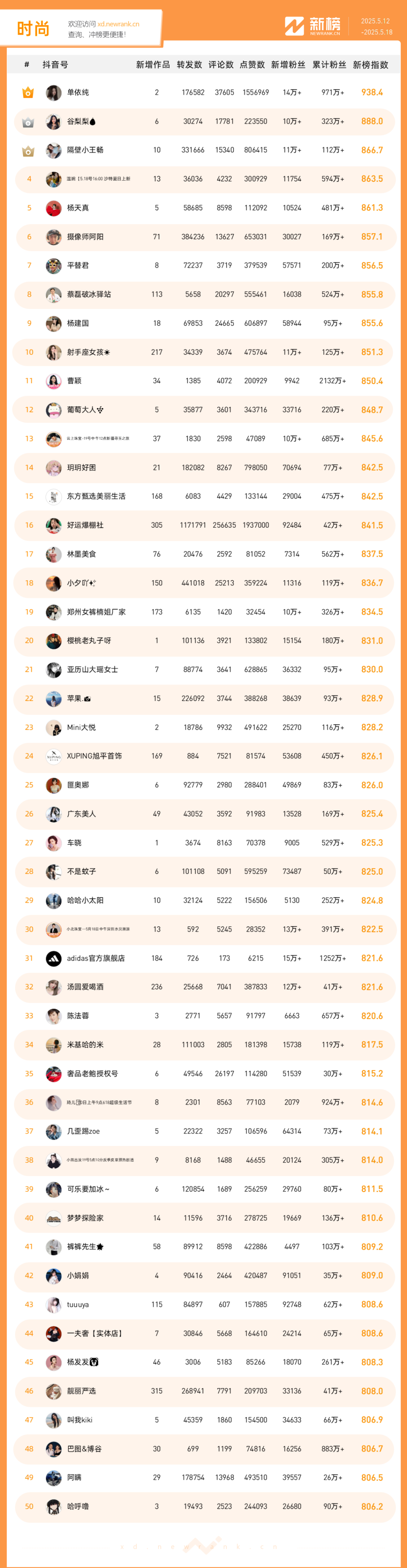Open the account name 隔壁小王畅
This screenshot has height=1568, width=407.
pyautogui.click(x=85, y=151)
